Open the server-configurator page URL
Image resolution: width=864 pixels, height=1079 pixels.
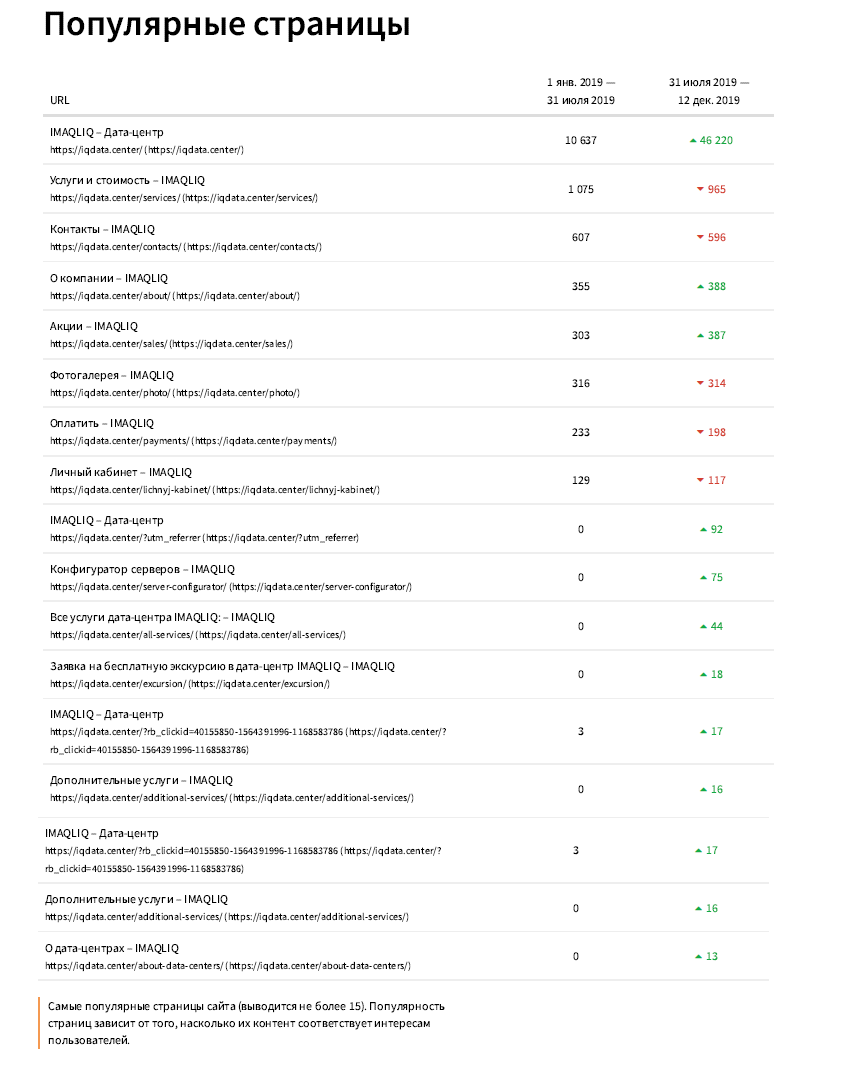(x=231, y=587)
